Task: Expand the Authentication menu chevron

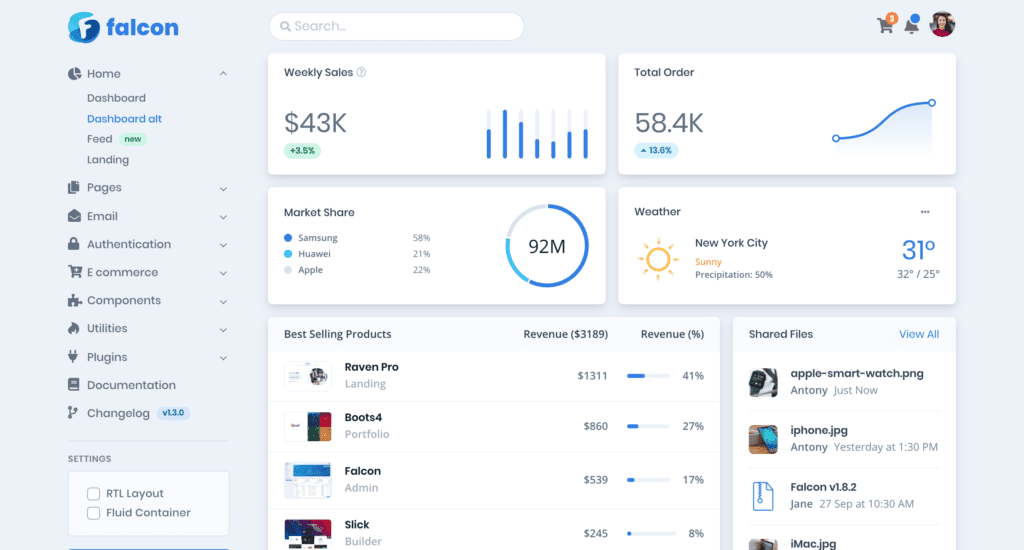Action: point(223,246)
